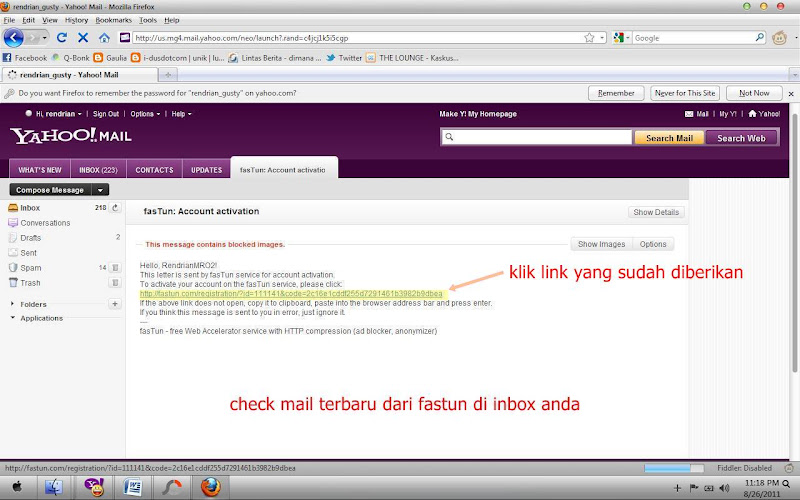Open the fastun registration activation link
The width and height of the screenshot is (800, 500).
point(291,294)
